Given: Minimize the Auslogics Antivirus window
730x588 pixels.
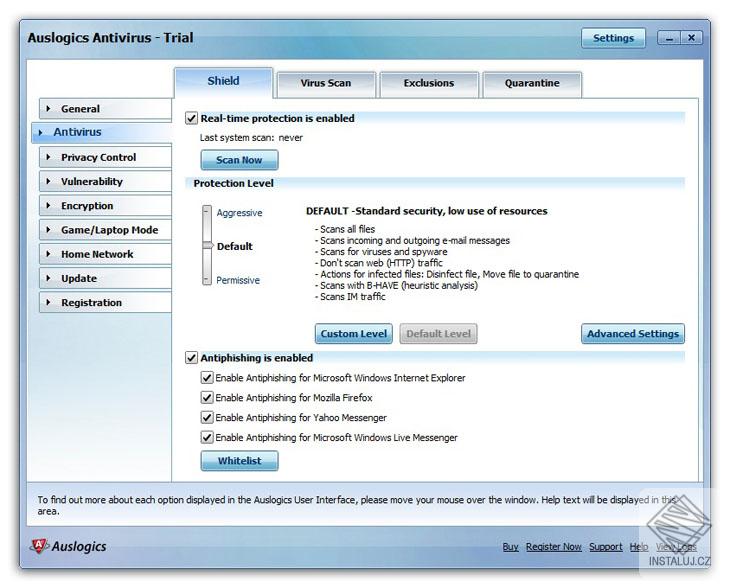Looking at the screenshot, I should tap(669, 38).
